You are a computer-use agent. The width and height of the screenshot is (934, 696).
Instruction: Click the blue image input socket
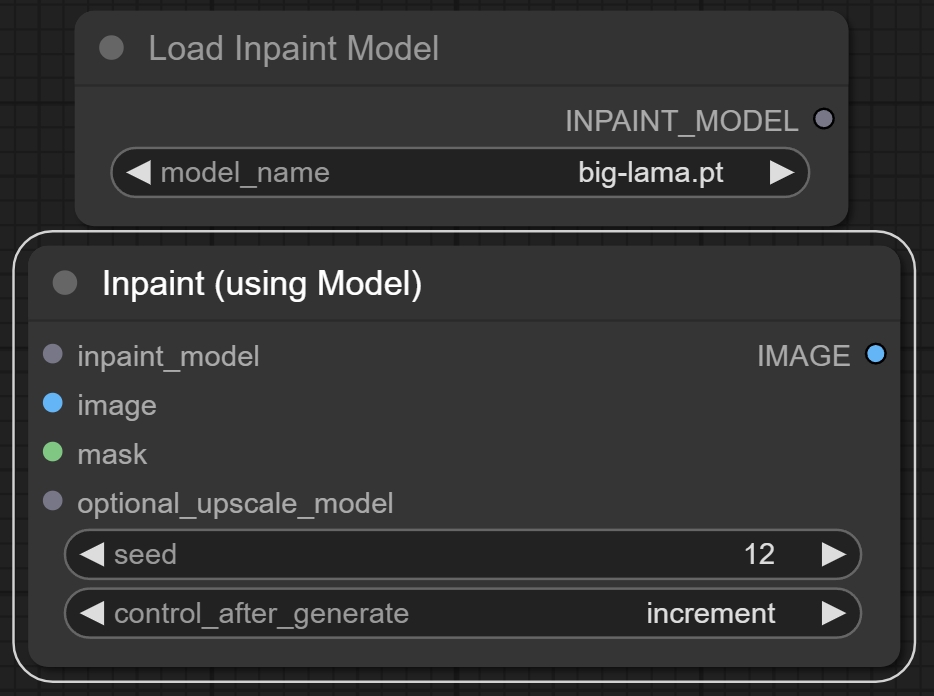[54, 404]
